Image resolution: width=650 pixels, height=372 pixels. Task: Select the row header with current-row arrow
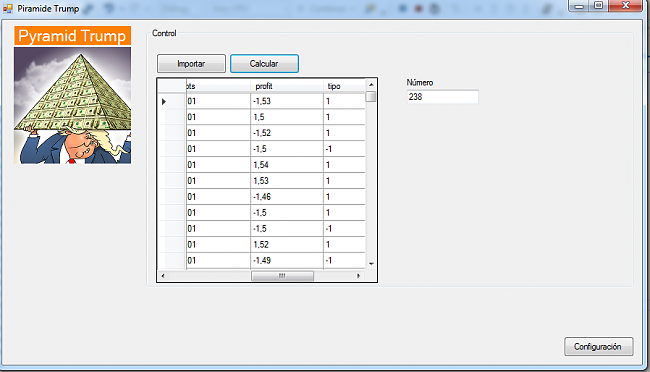[x=172, y=101]
